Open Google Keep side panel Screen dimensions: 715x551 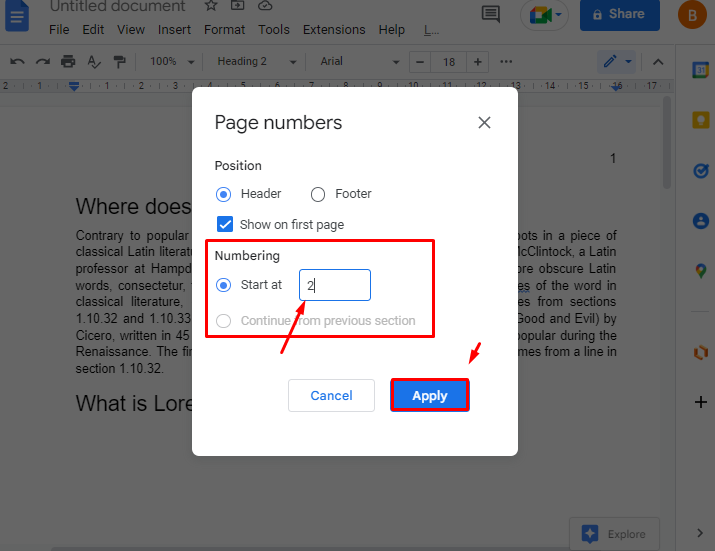[700, 120]
